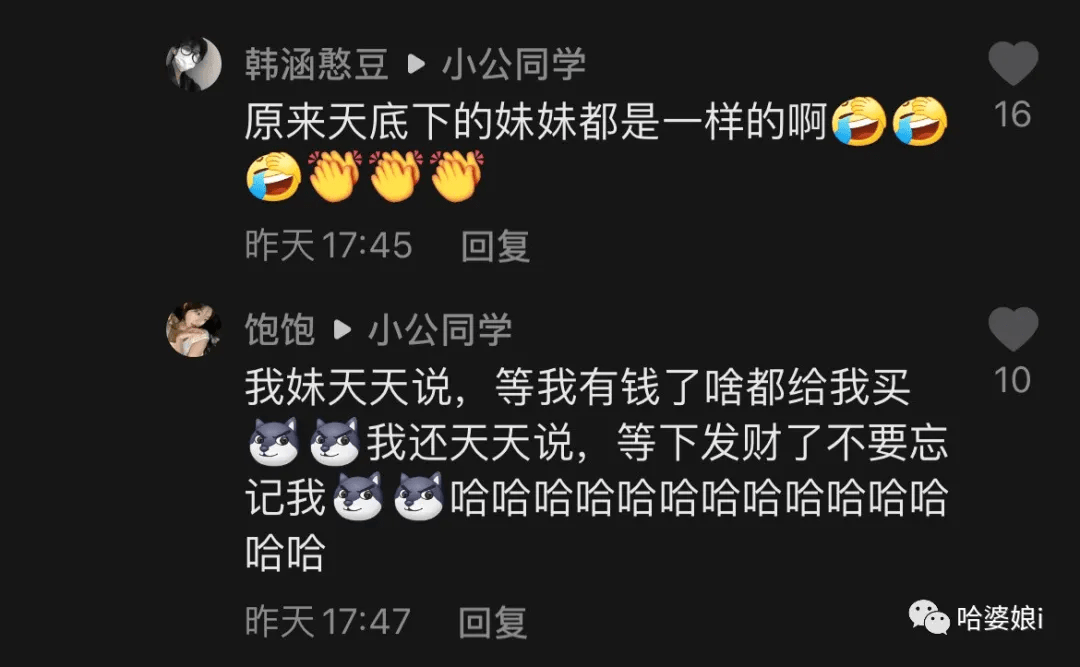Screen dimensions: 1080x667
Task: Click the first husky emoji before 我还天天说
Action: pos(274,441)
